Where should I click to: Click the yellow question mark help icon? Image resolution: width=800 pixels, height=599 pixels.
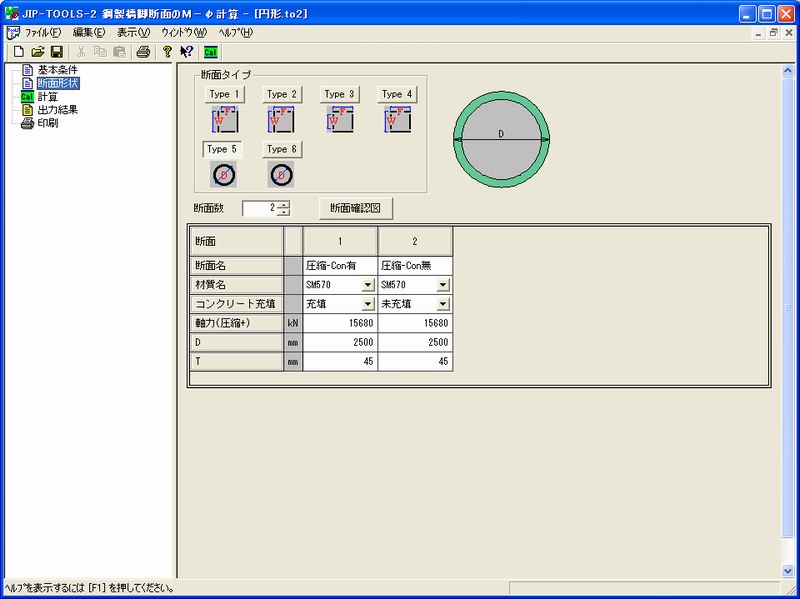(168, 51)
